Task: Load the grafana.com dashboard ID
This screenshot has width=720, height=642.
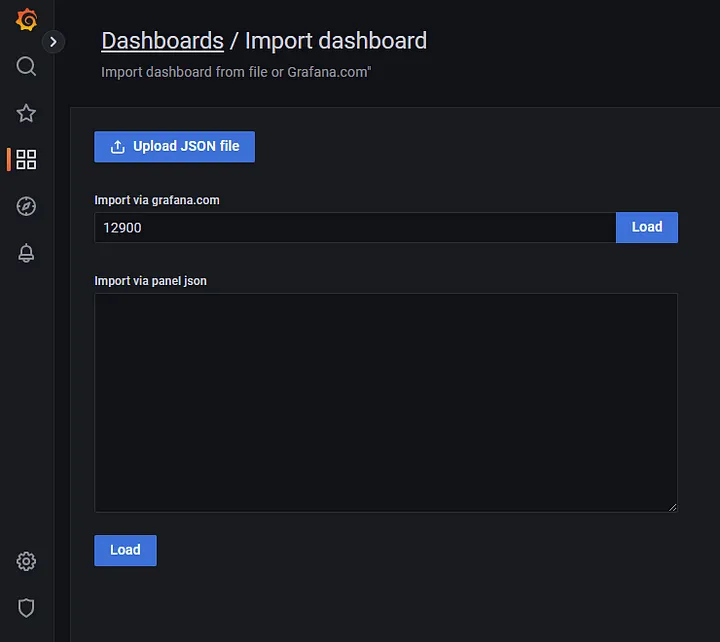Action: click(x=647, y=227)
